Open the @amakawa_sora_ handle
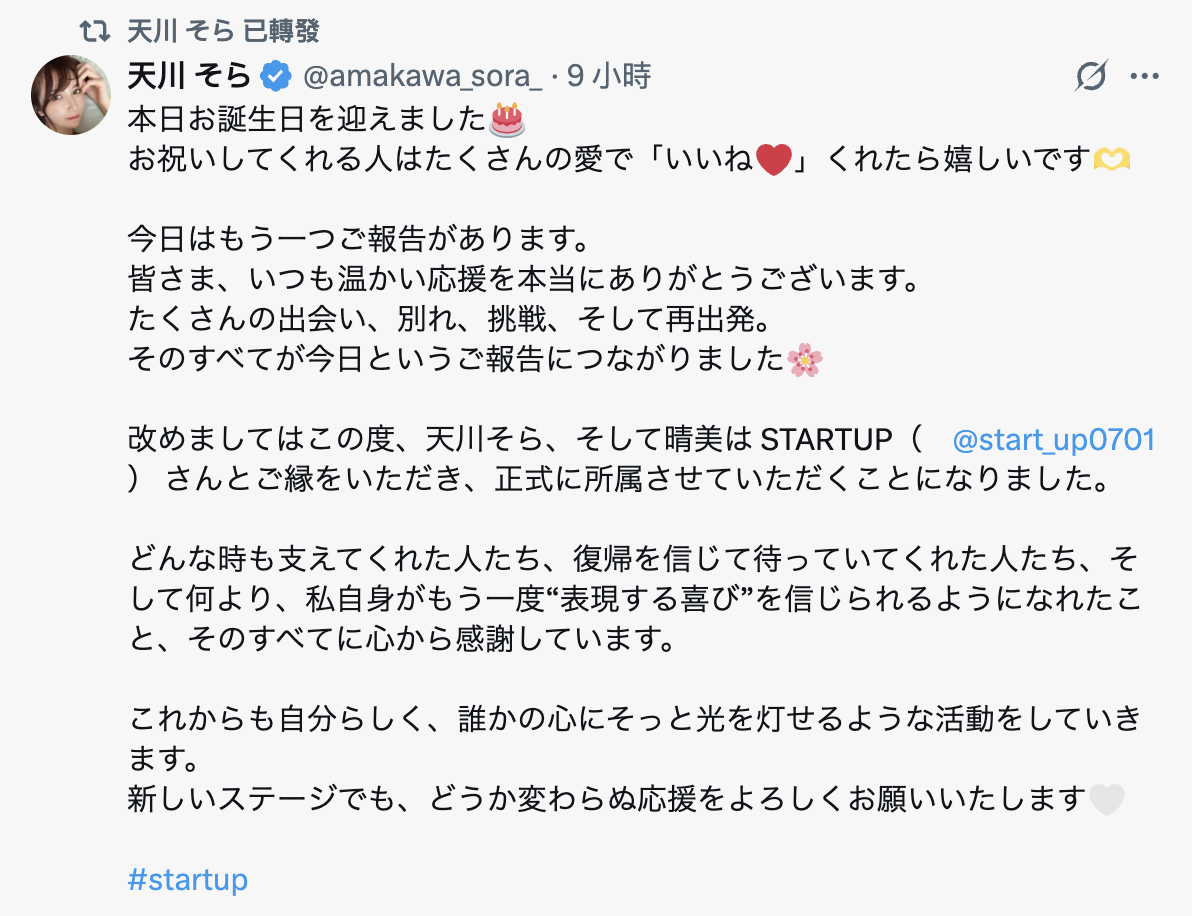 [422, 75]
